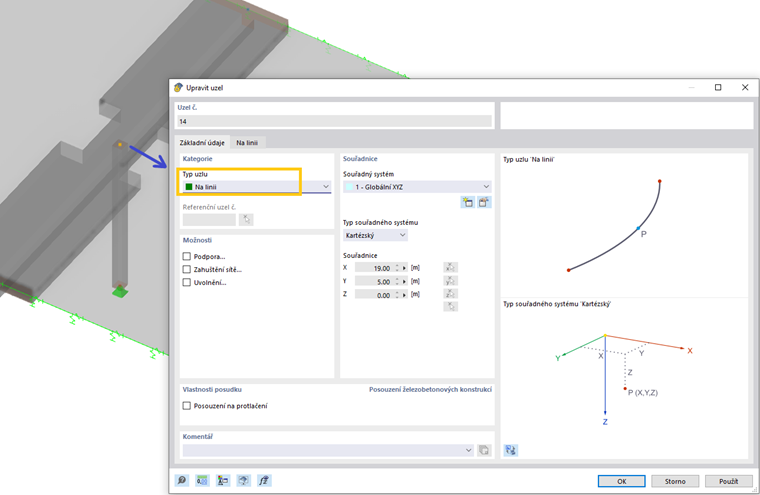Click the search icon in the dialog footer
Screen dimensions: 760x495
pos(182,480)
